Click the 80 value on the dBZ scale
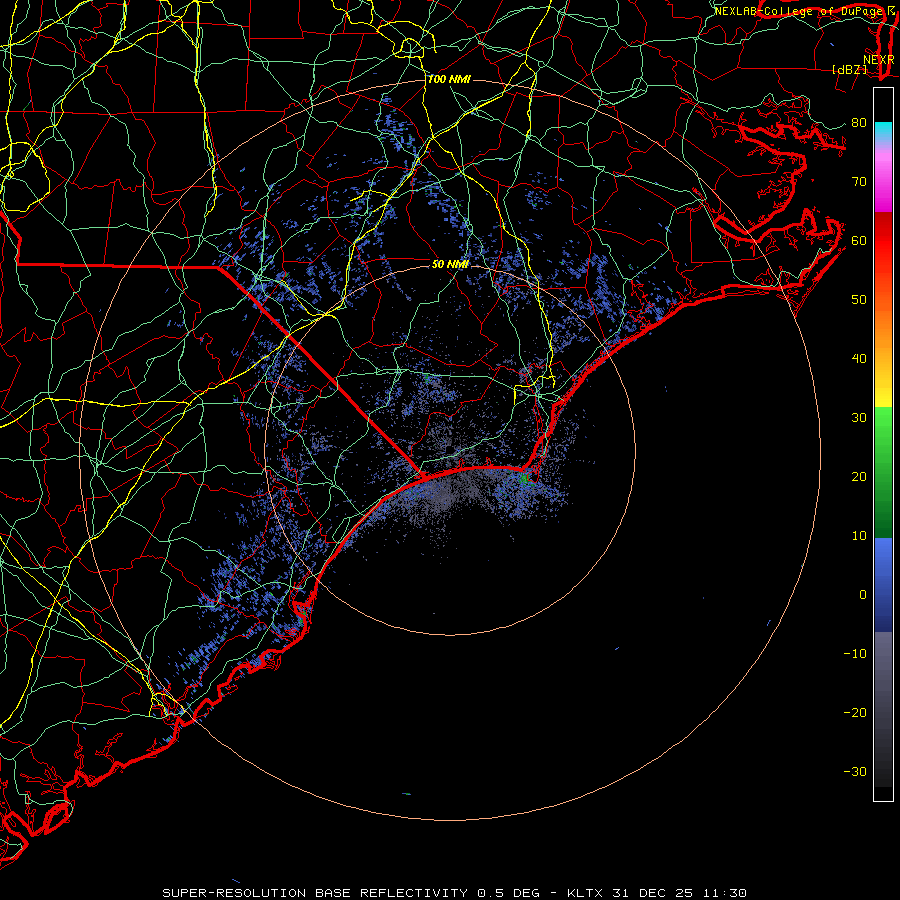 point(859,122)
